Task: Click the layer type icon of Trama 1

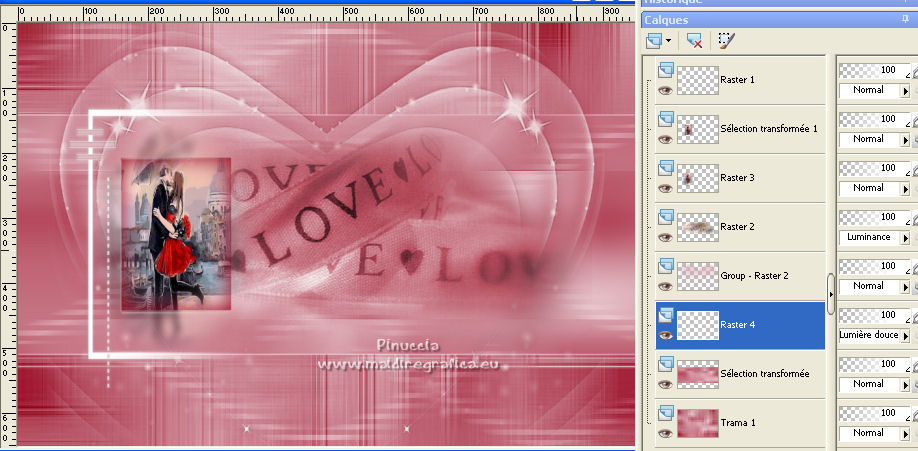Action: (x=666, y=414)
